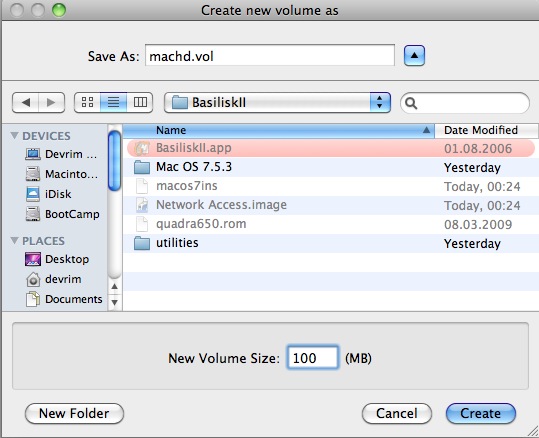Sort by the Name column header
This screenshot has width=539, height=438.
coord(278,130)
